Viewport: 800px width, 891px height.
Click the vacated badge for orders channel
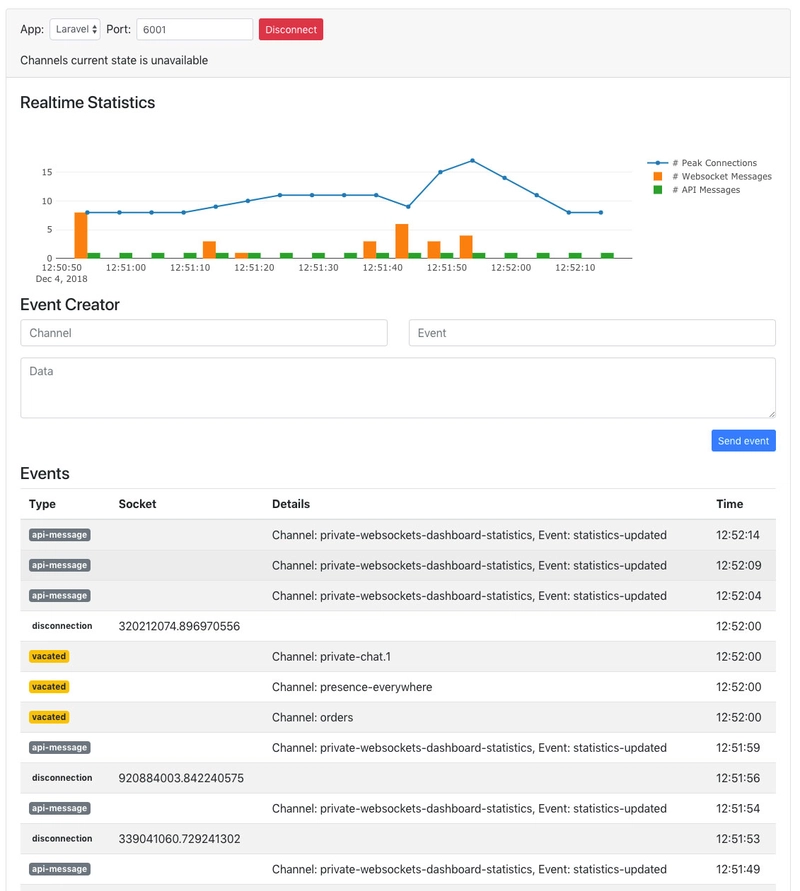[x=49, y=717]
